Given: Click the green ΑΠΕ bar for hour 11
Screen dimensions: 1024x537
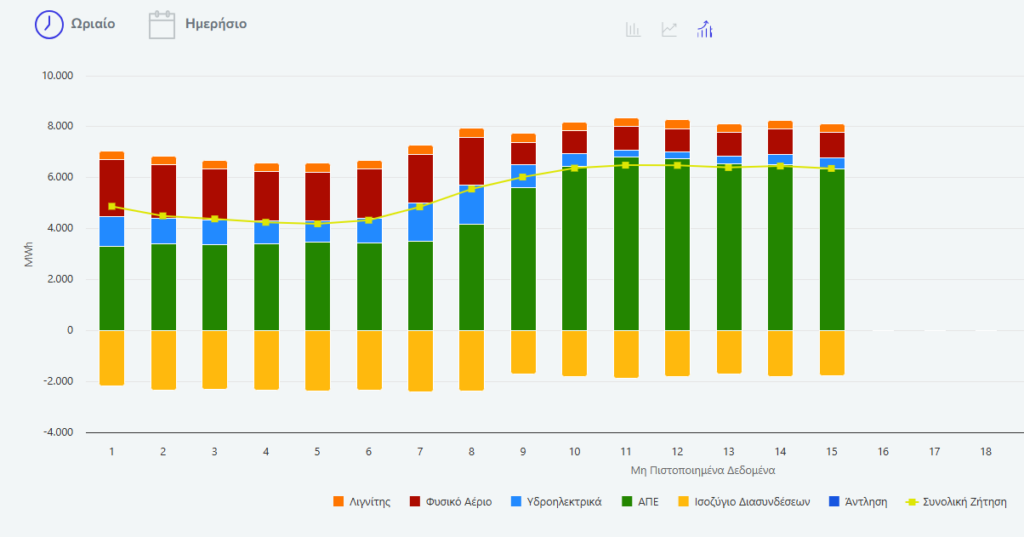Looking at the screenshot, I should 626,245.
